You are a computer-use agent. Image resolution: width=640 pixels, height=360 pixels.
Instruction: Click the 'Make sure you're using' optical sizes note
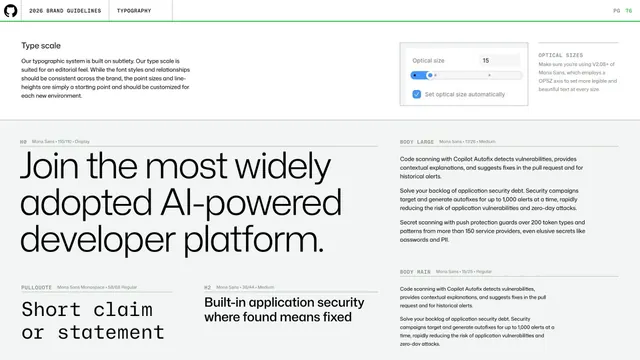pyautogui.click(x=578, y=77)
